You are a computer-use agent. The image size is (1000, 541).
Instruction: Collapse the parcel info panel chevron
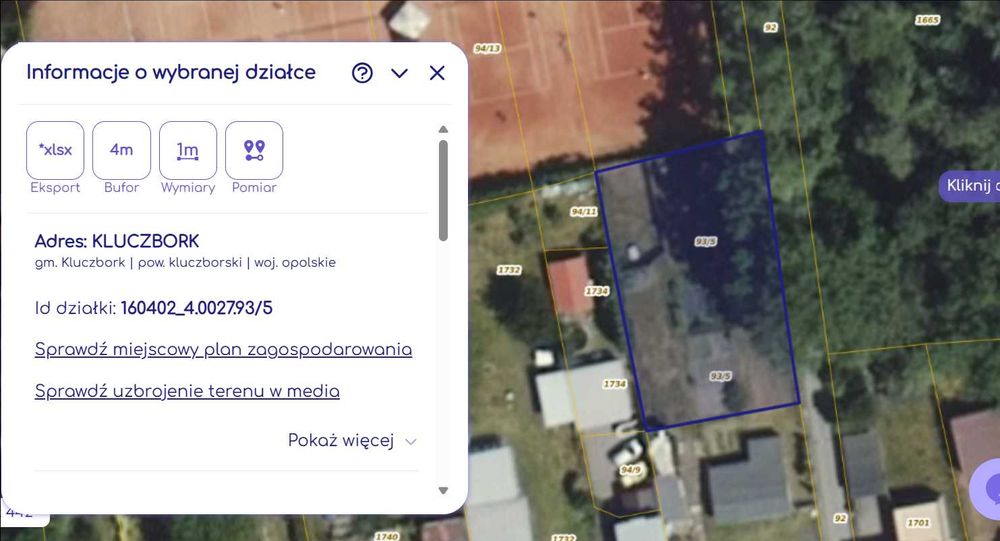pyautogui.click(x=399, y=73)
